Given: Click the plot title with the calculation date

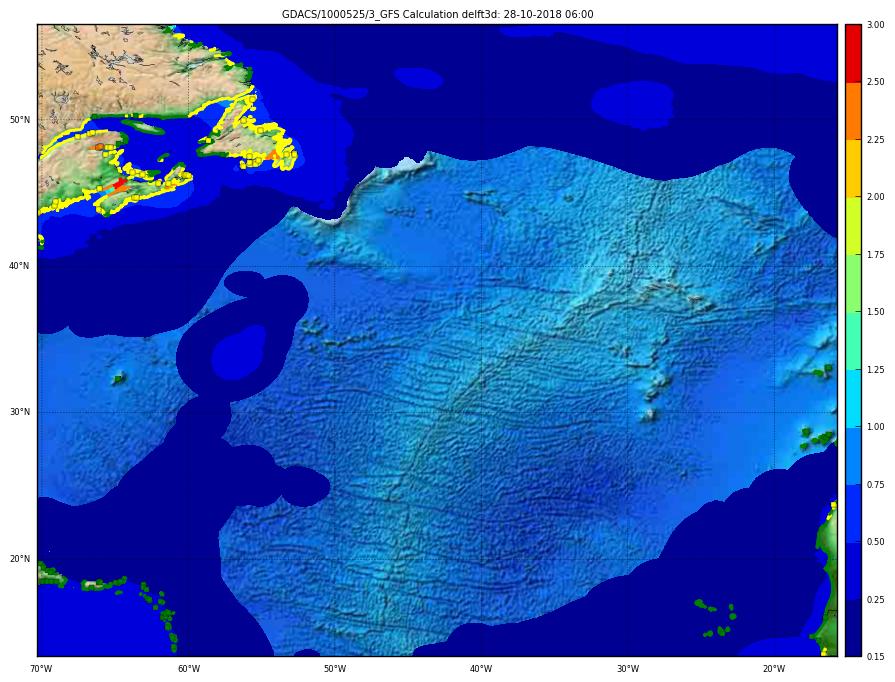Looking at the screenshot, I should click(437, 14).
